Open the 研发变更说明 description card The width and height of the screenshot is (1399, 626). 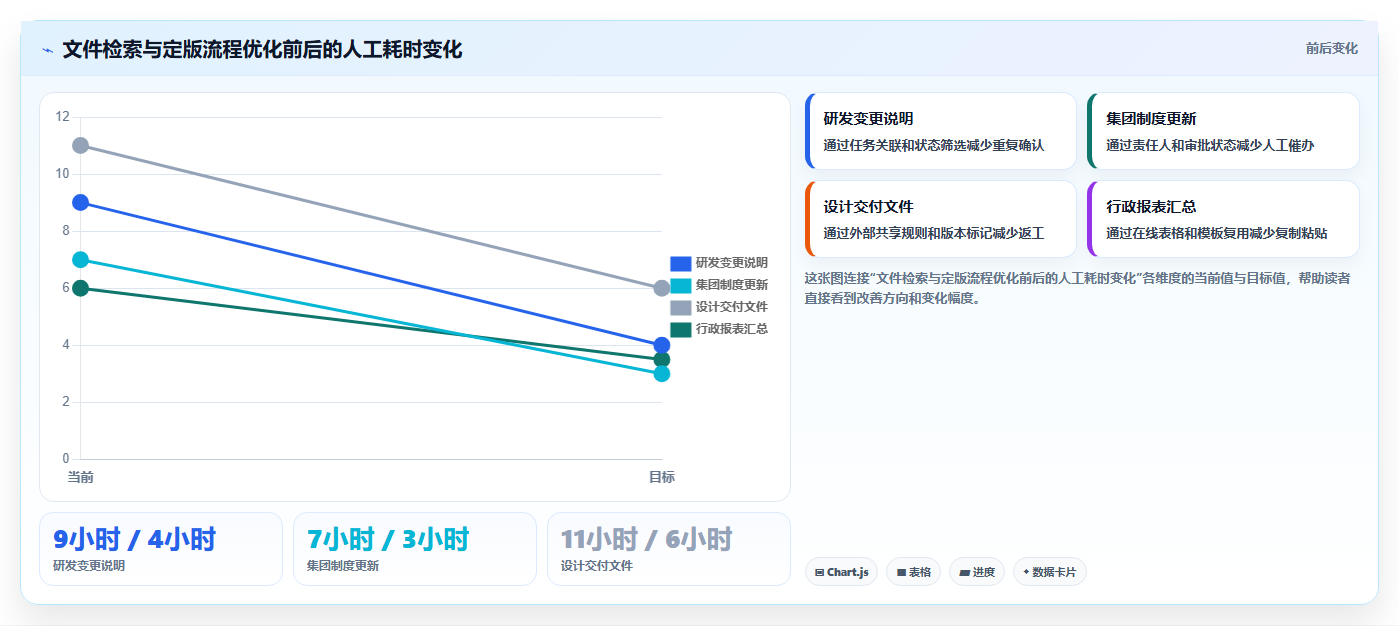940,131
